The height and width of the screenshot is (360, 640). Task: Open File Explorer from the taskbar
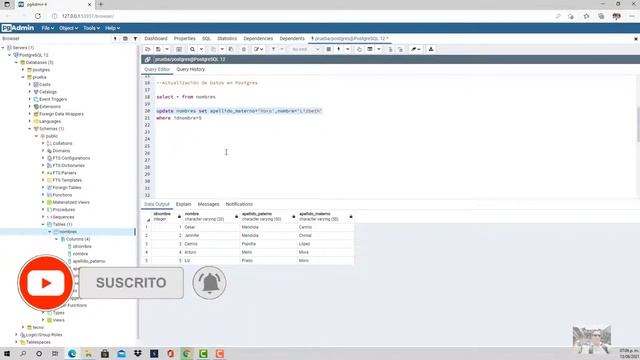(88, 353)
